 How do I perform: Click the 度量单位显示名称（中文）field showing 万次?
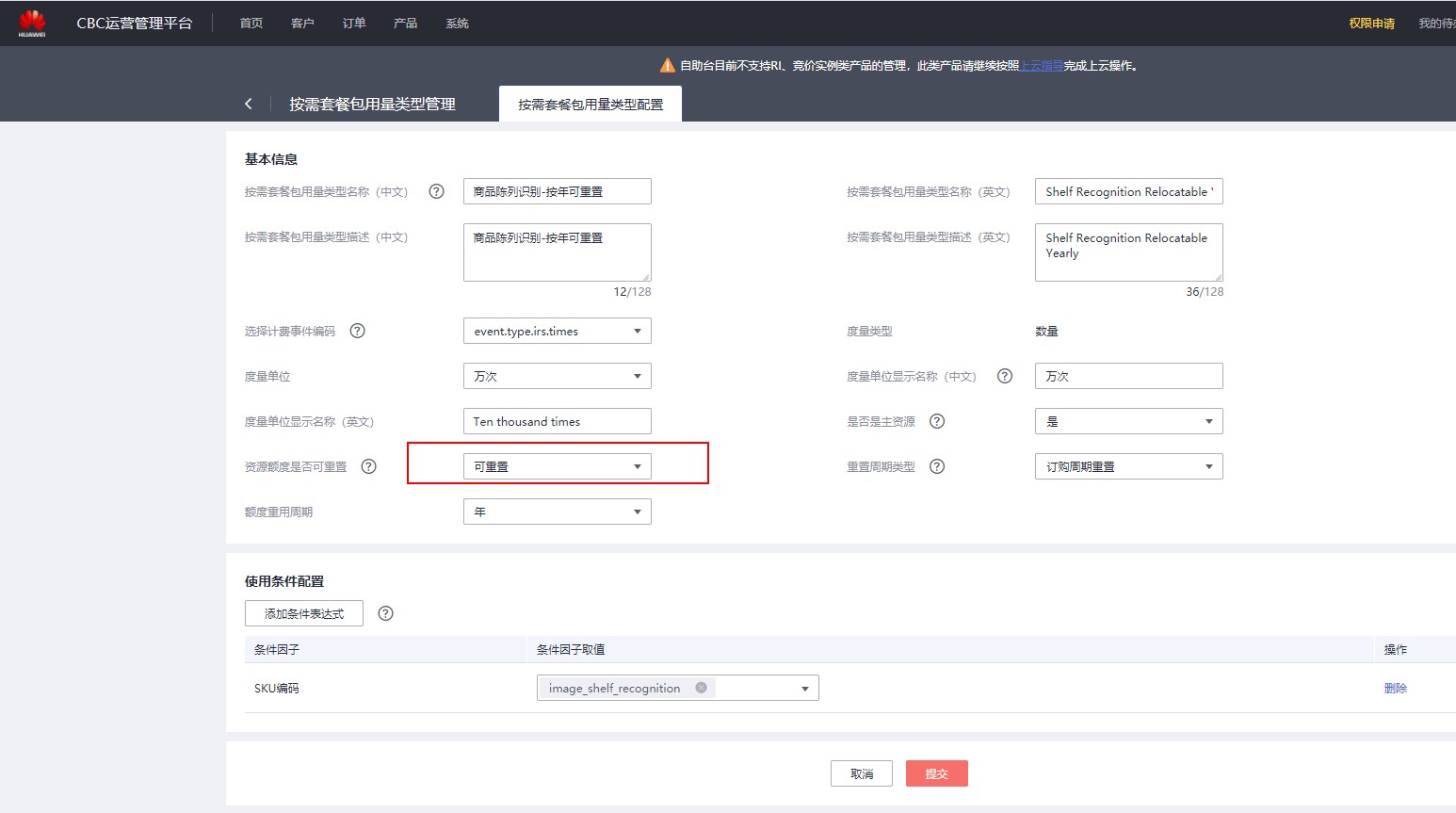pos(1129,376)
